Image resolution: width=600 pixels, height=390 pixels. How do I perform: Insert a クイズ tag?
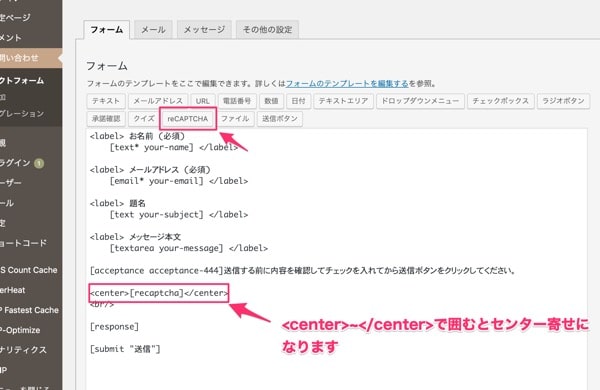(144, 119)
